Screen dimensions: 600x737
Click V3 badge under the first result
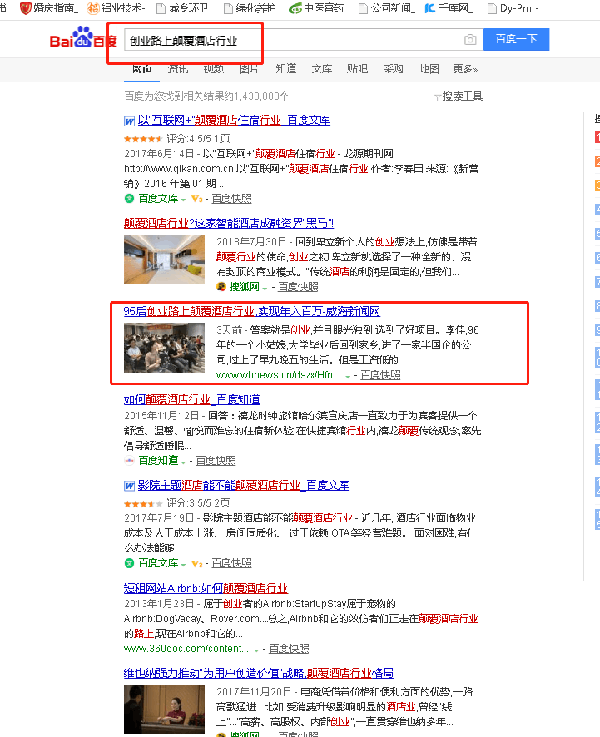tap(196, 199)
